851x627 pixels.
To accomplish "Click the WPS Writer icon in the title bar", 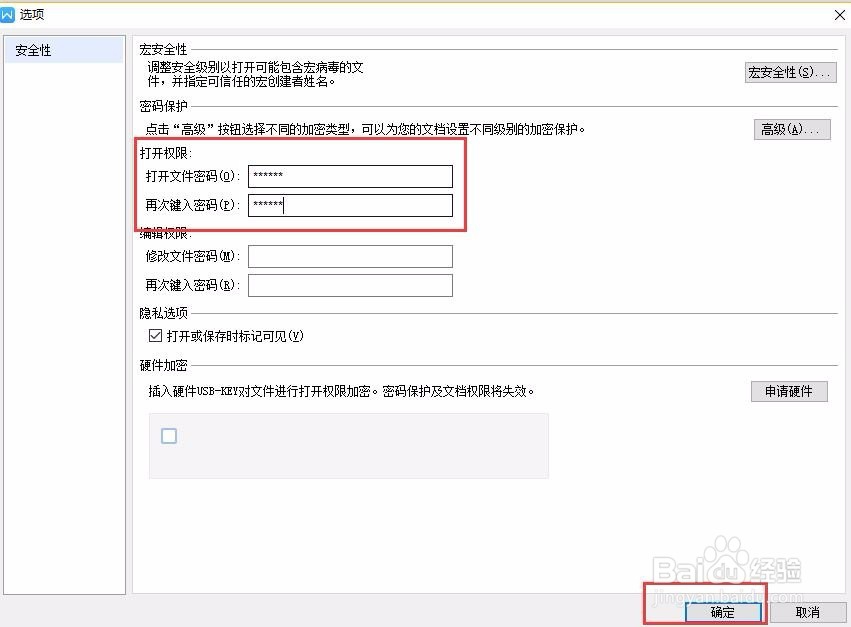I will coord(8,15).
